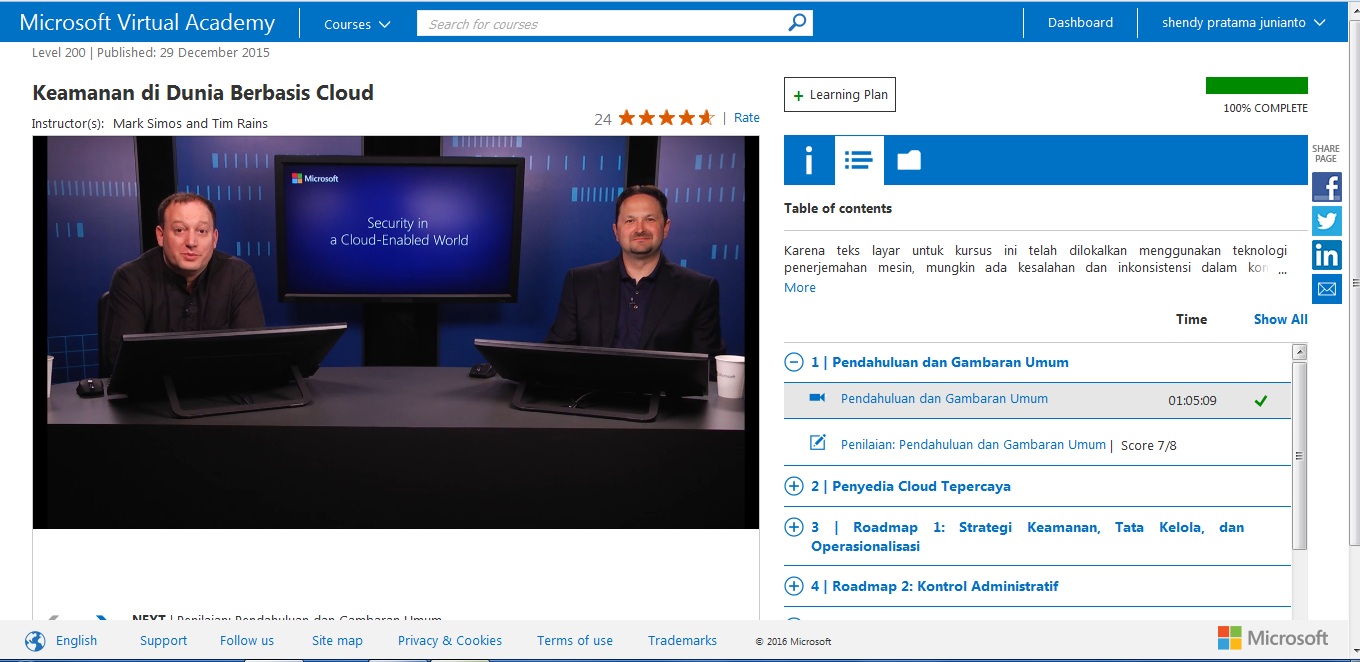Click the globe icon next to English
Viewport: 1360px width, 662px height.
35,639
